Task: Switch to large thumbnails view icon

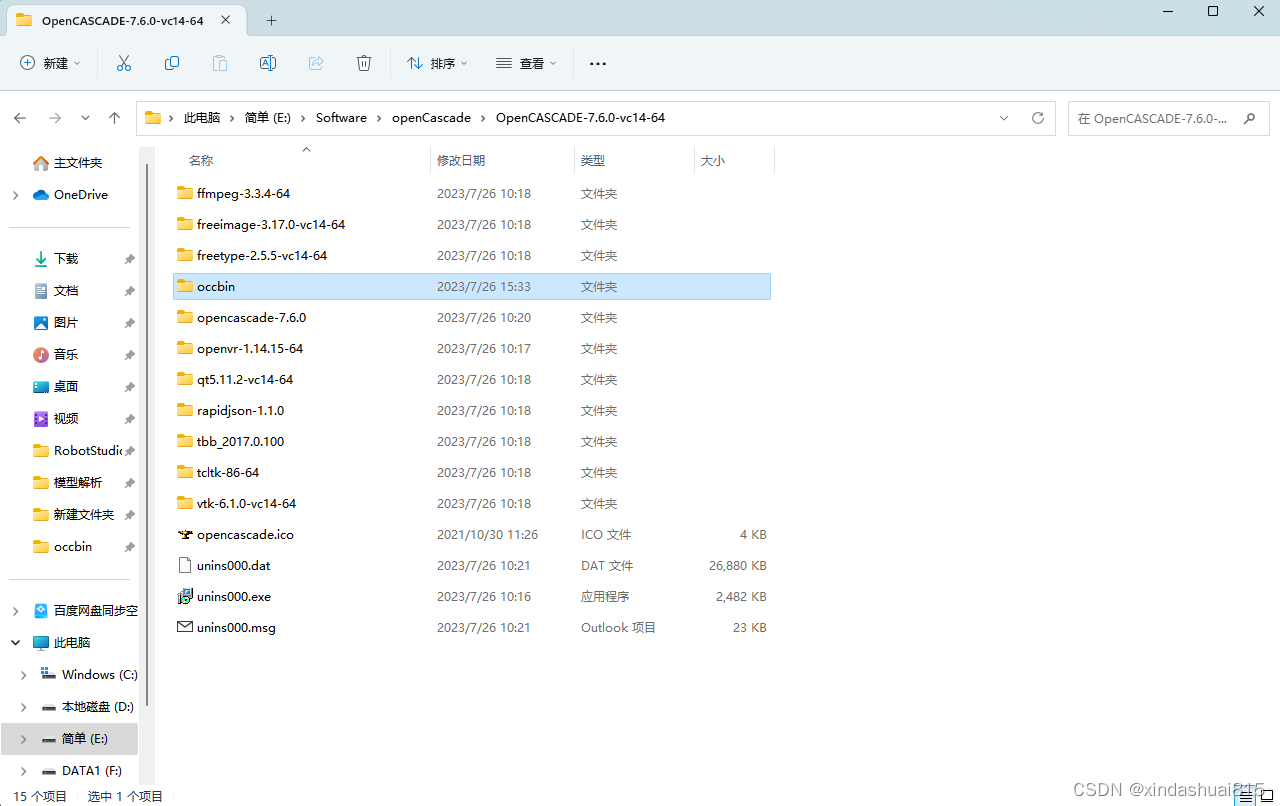Action: click(1267, 797)
